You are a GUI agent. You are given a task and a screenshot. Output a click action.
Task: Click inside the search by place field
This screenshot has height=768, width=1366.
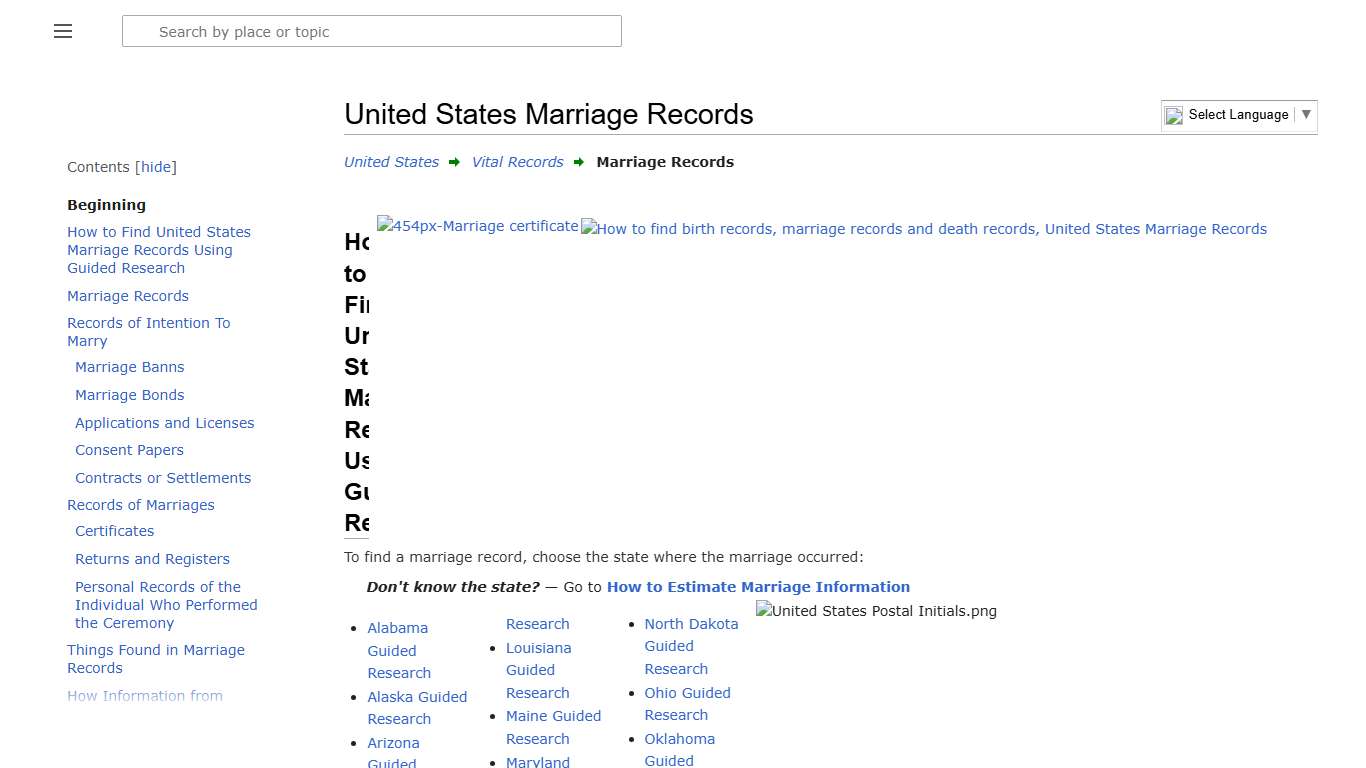point(371,31)
